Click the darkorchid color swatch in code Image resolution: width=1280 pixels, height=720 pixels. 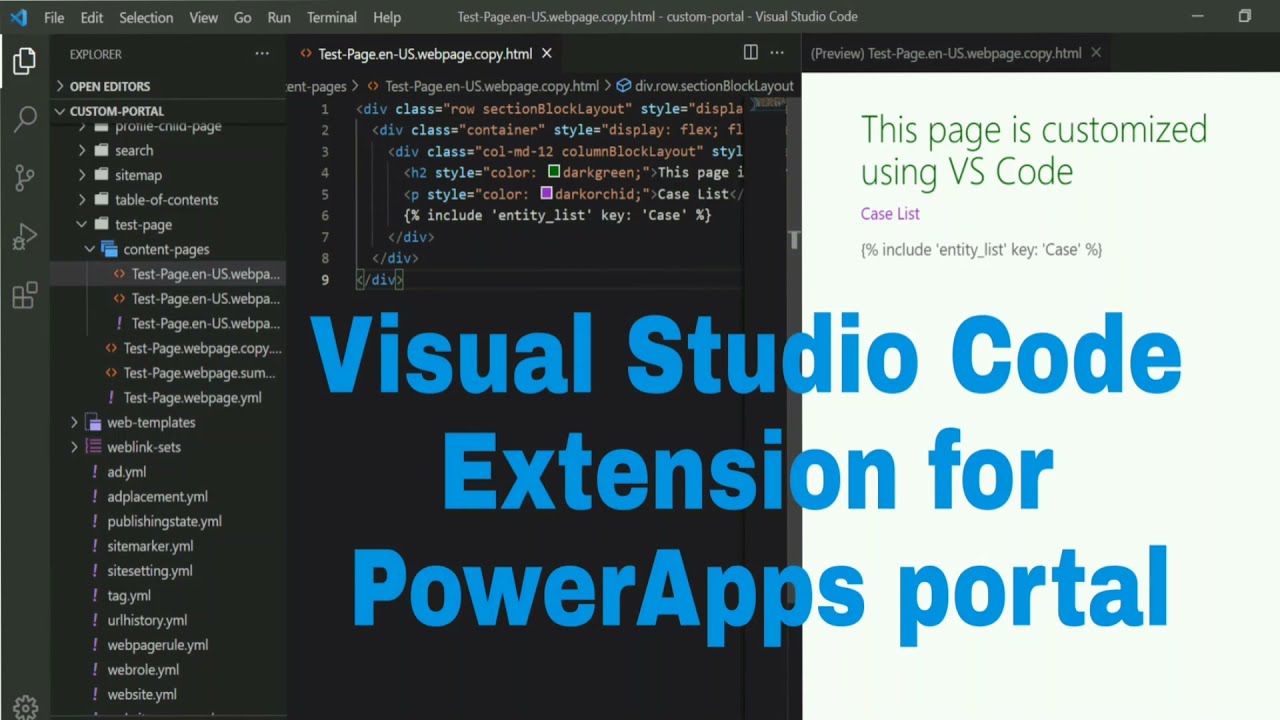click(x=546, y=194)
